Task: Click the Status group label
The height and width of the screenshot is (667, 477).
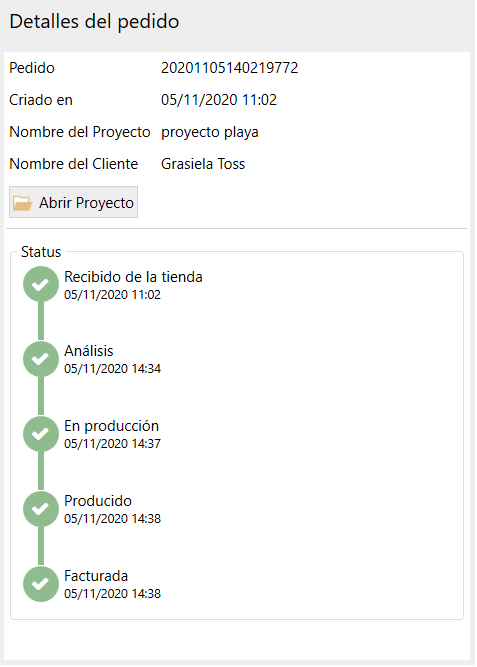Action: 41,252
